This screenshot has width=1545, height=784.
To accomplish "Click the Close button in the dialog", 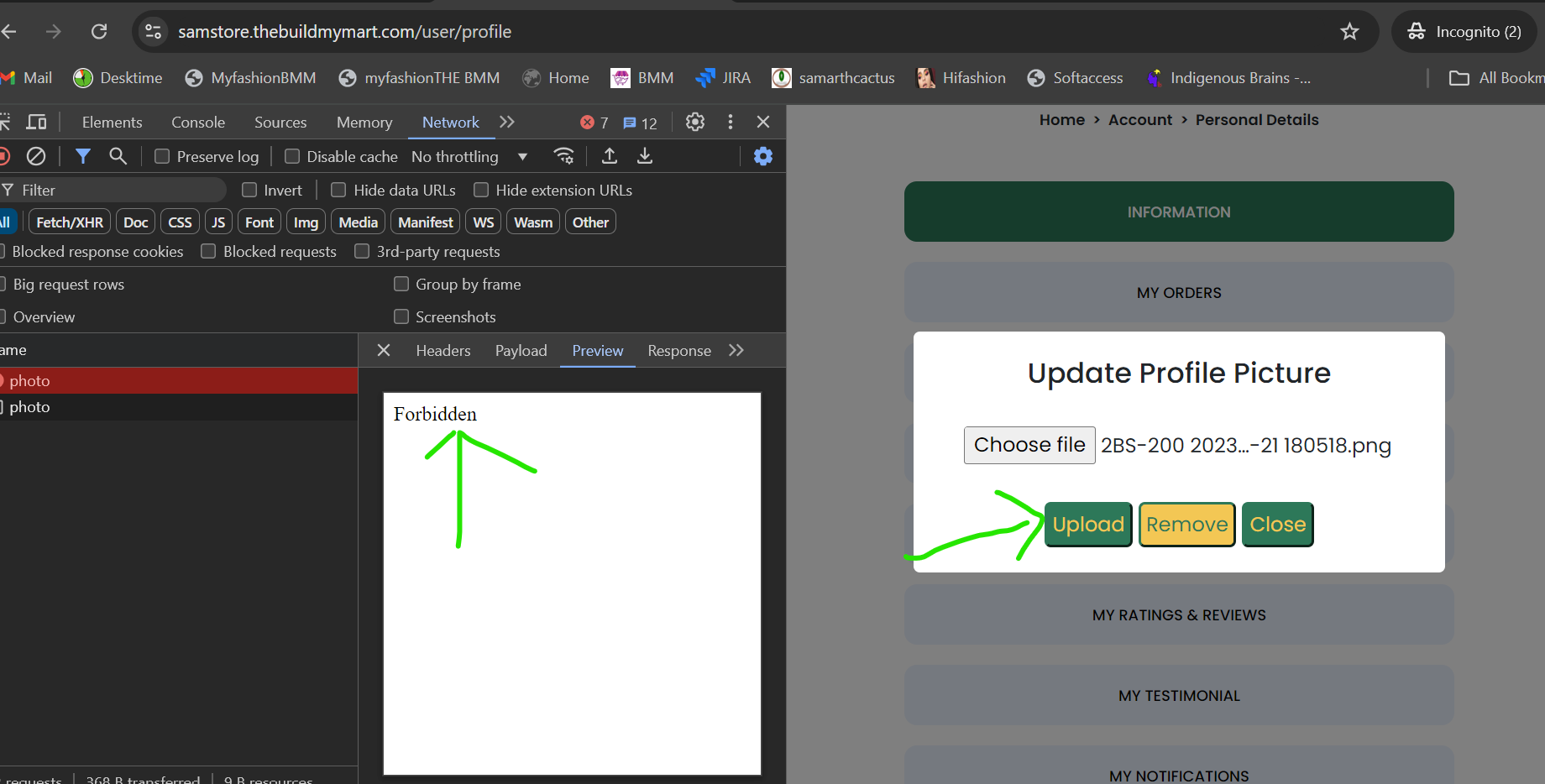I will coord(1278,525).
